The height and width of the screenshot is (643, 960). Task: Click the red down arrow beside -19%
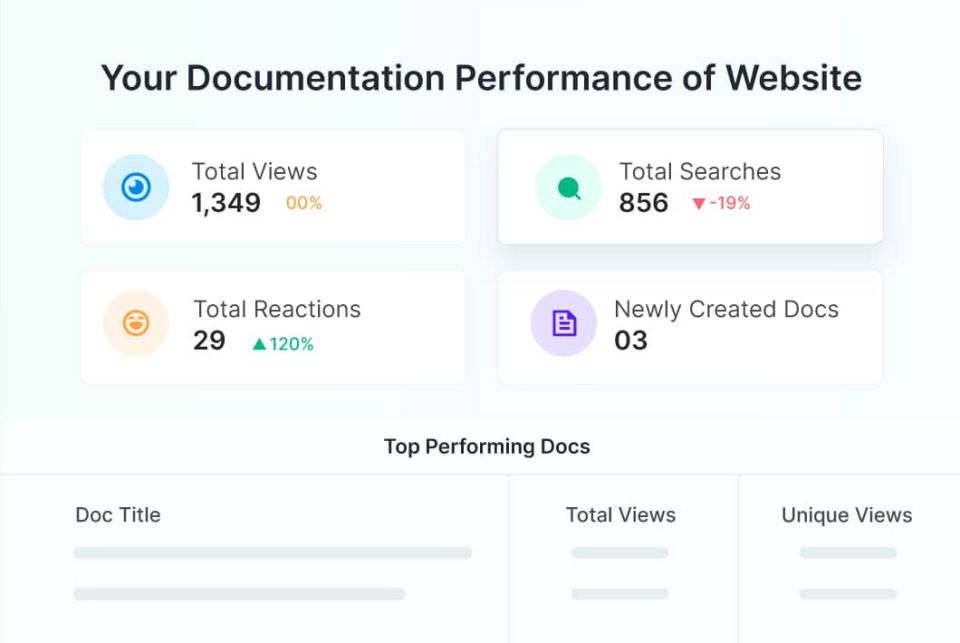[x=698, y=204]
